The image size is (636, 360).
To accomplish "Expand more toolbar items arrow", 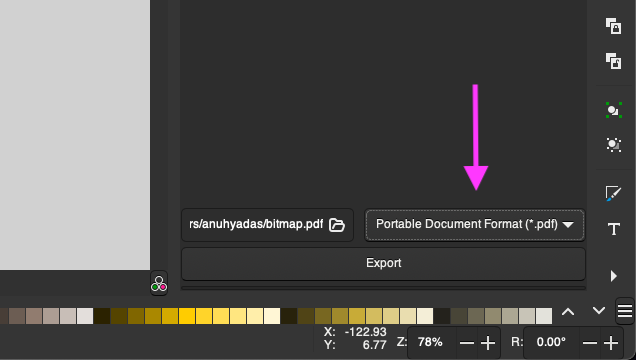I will (614, 276).
